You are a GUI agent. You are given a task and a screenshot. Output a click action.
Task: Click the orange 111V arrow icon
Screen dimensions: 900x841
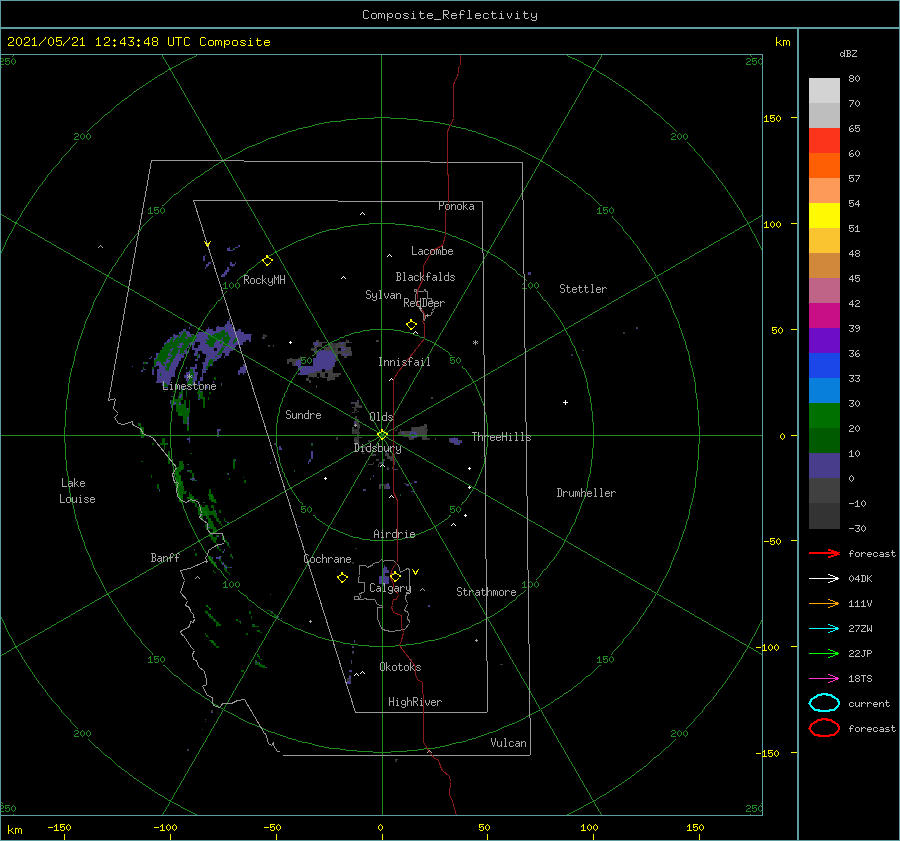[x=824, y=603]
